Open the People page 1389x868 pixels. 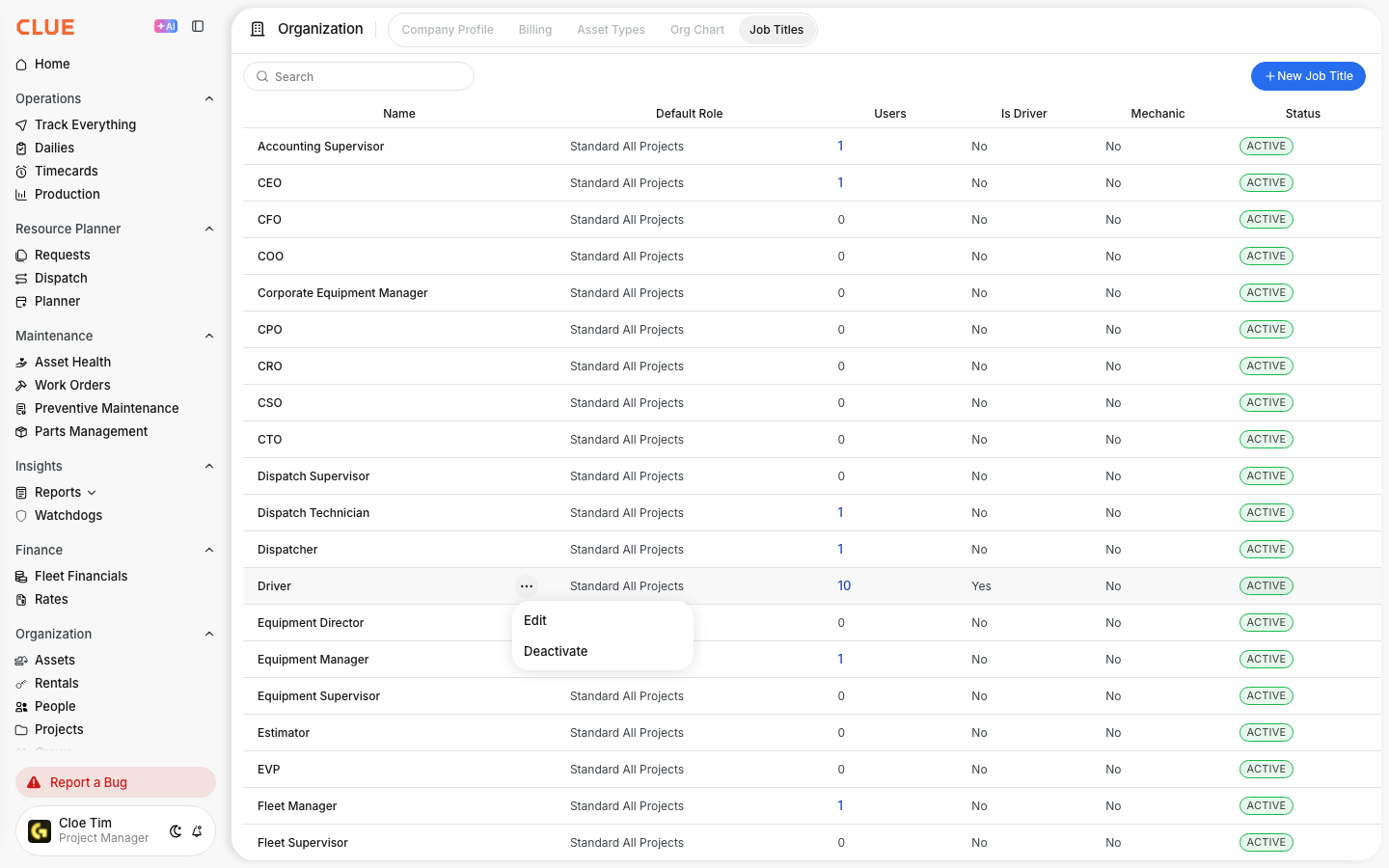coord(55,706)
